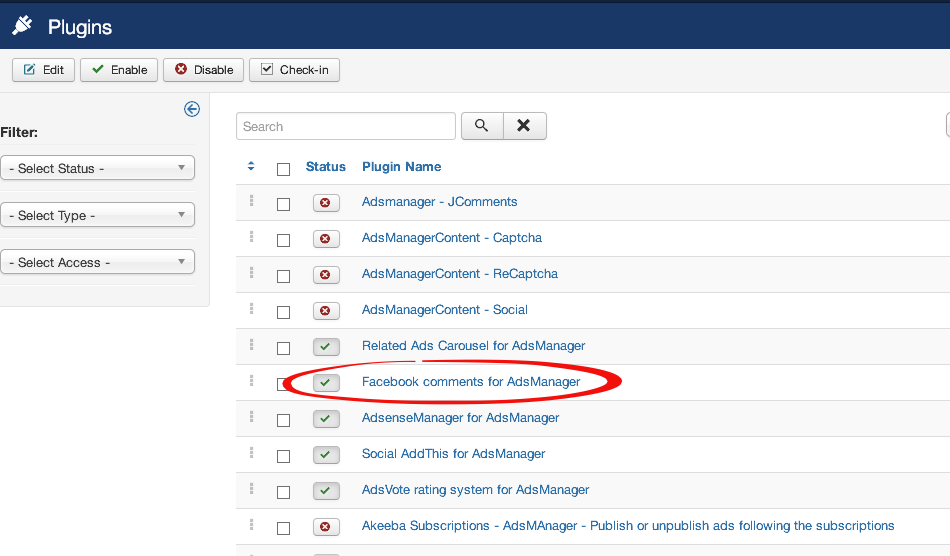Viewport: 950px width, 556px height.
Task: Open the Select Type filter dropdown
Action: [98, 215]
